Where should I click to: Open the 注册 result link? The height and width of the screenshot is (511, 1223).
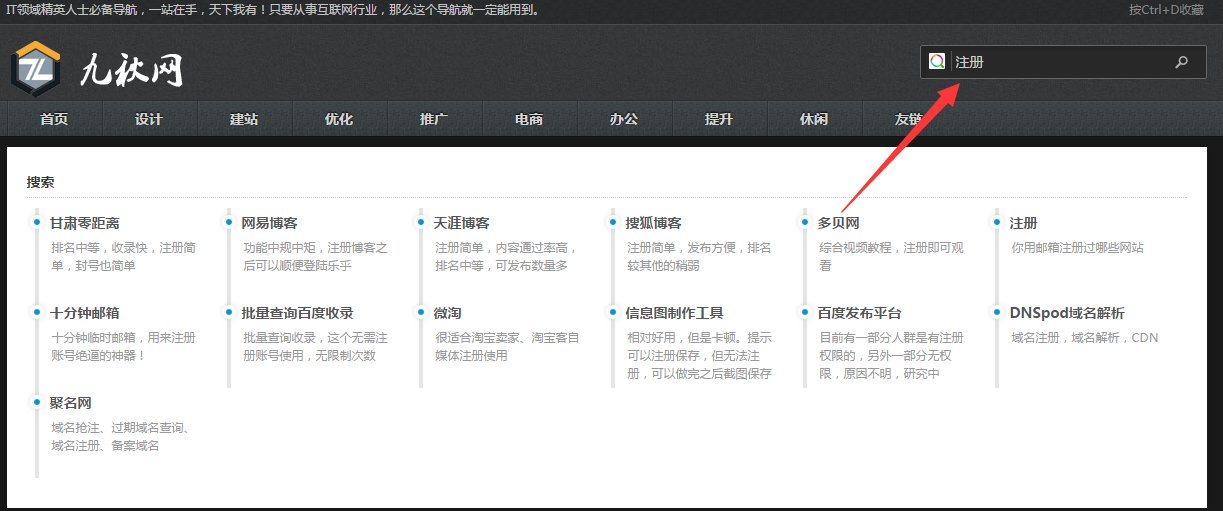(1024, 222)
